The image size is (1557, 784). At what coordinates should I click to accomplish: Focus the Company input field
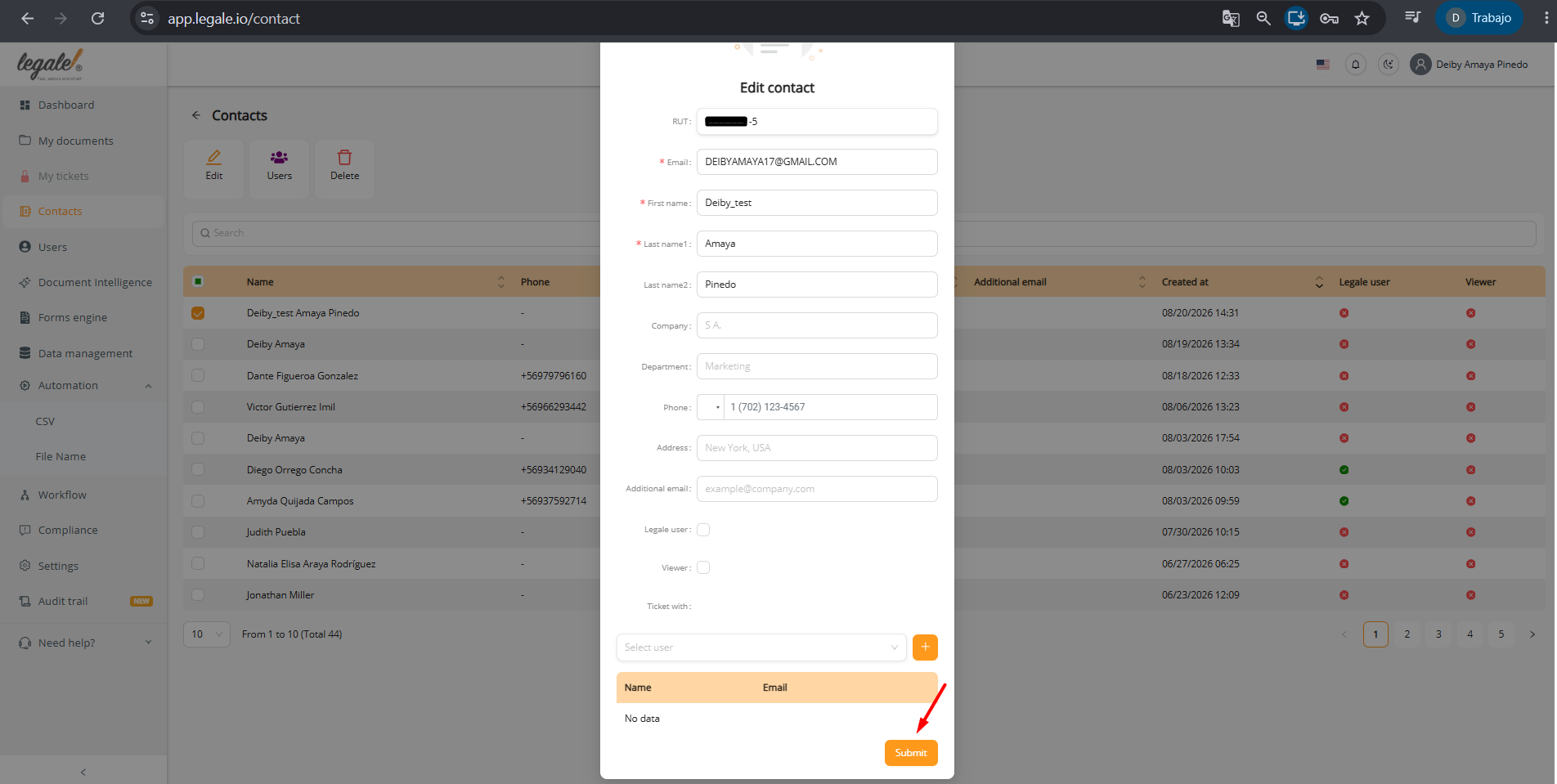point(817,325)
